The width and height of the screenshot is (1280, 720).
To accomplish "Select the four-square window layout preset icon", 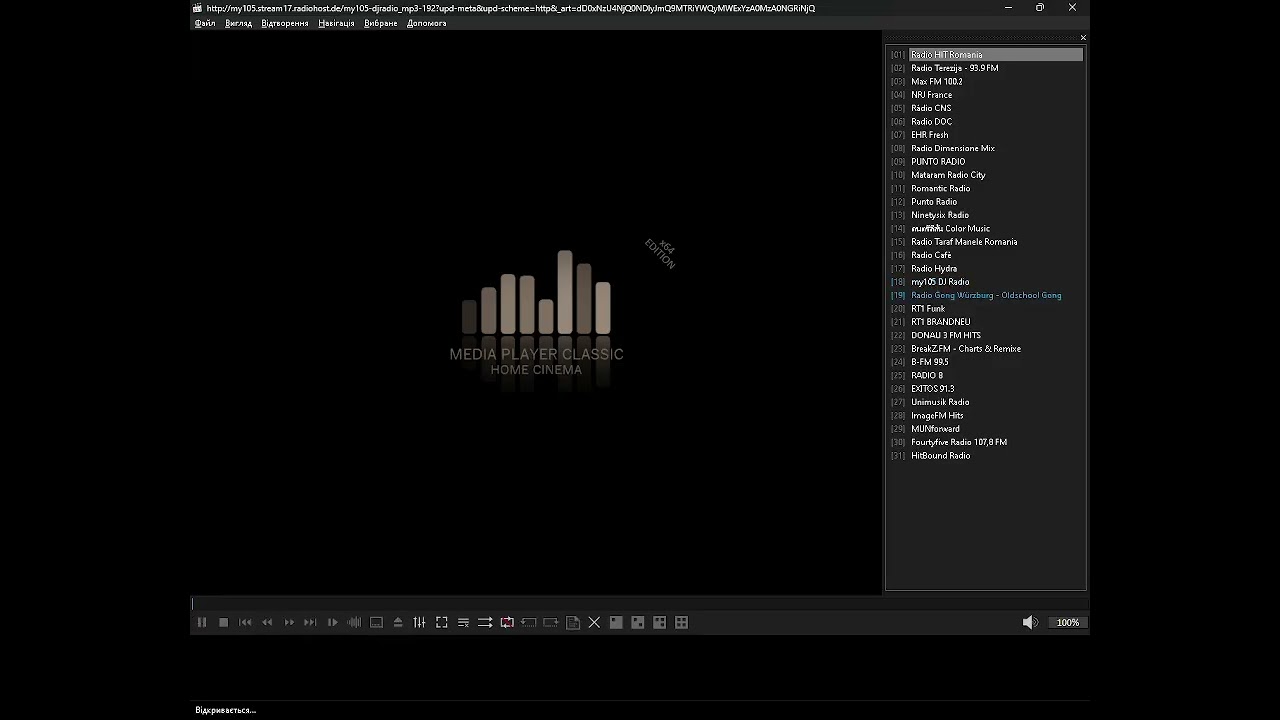I will [x=682, y=622].
